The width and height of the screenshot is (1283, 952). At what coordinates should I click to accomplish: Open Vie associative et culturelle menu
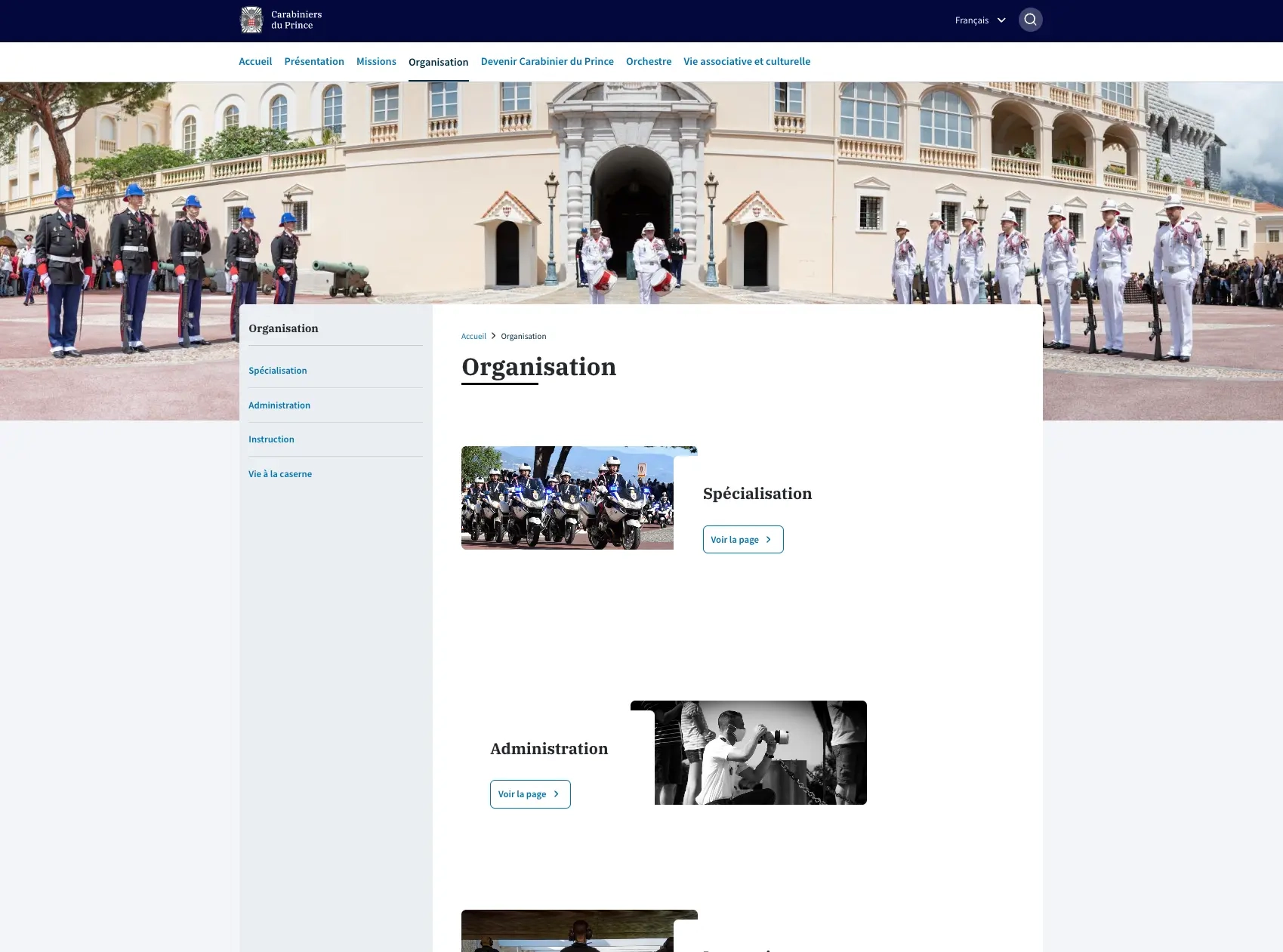click(747, 62)
